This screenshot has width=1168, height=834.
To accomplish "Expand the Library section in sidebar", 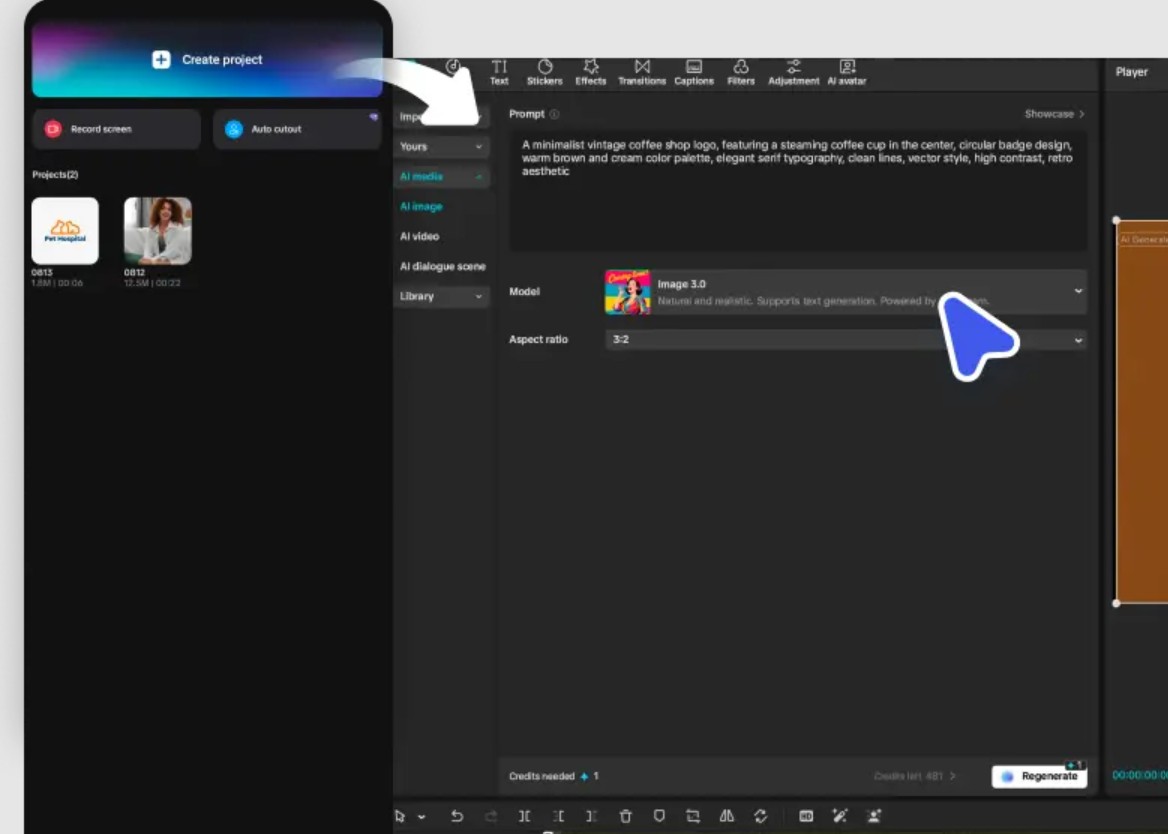I will click(x=441, y=296).
